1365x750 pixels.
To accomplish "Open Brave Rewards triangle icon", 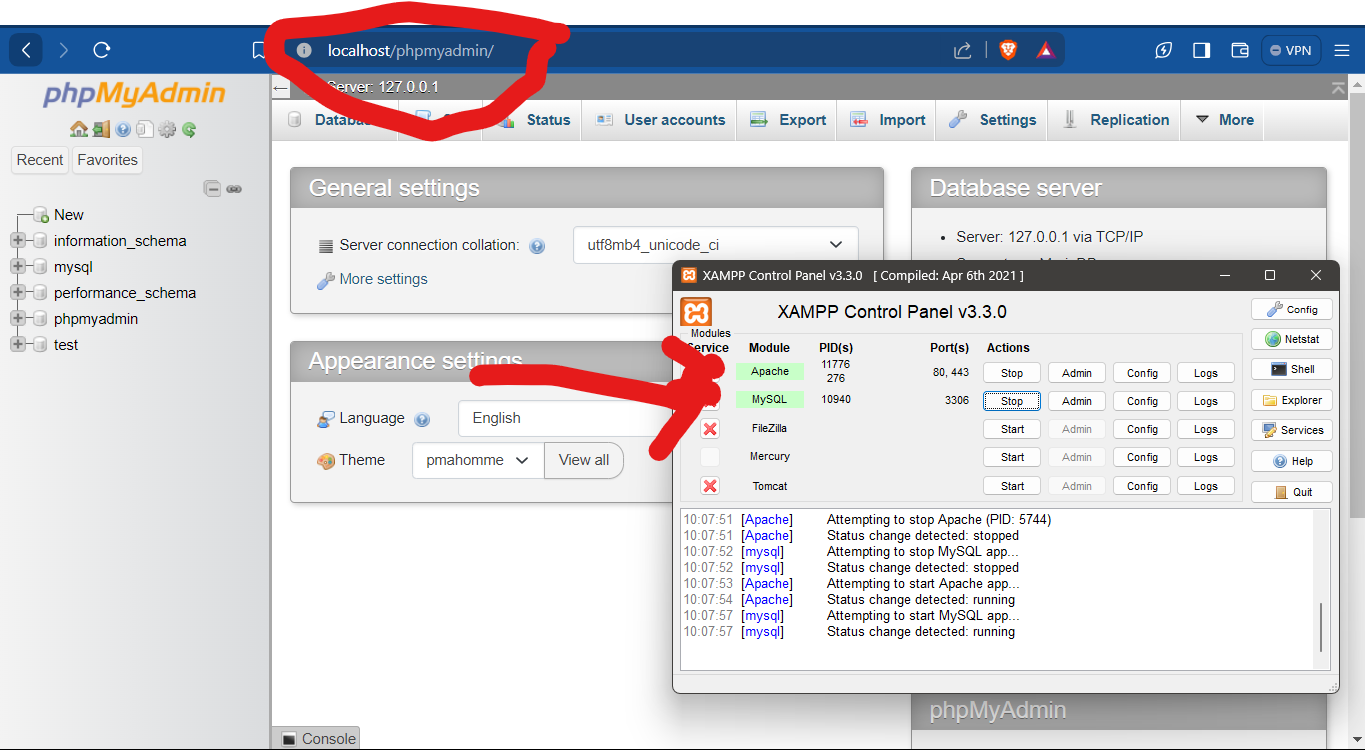I will click(x=1045, y=50).
